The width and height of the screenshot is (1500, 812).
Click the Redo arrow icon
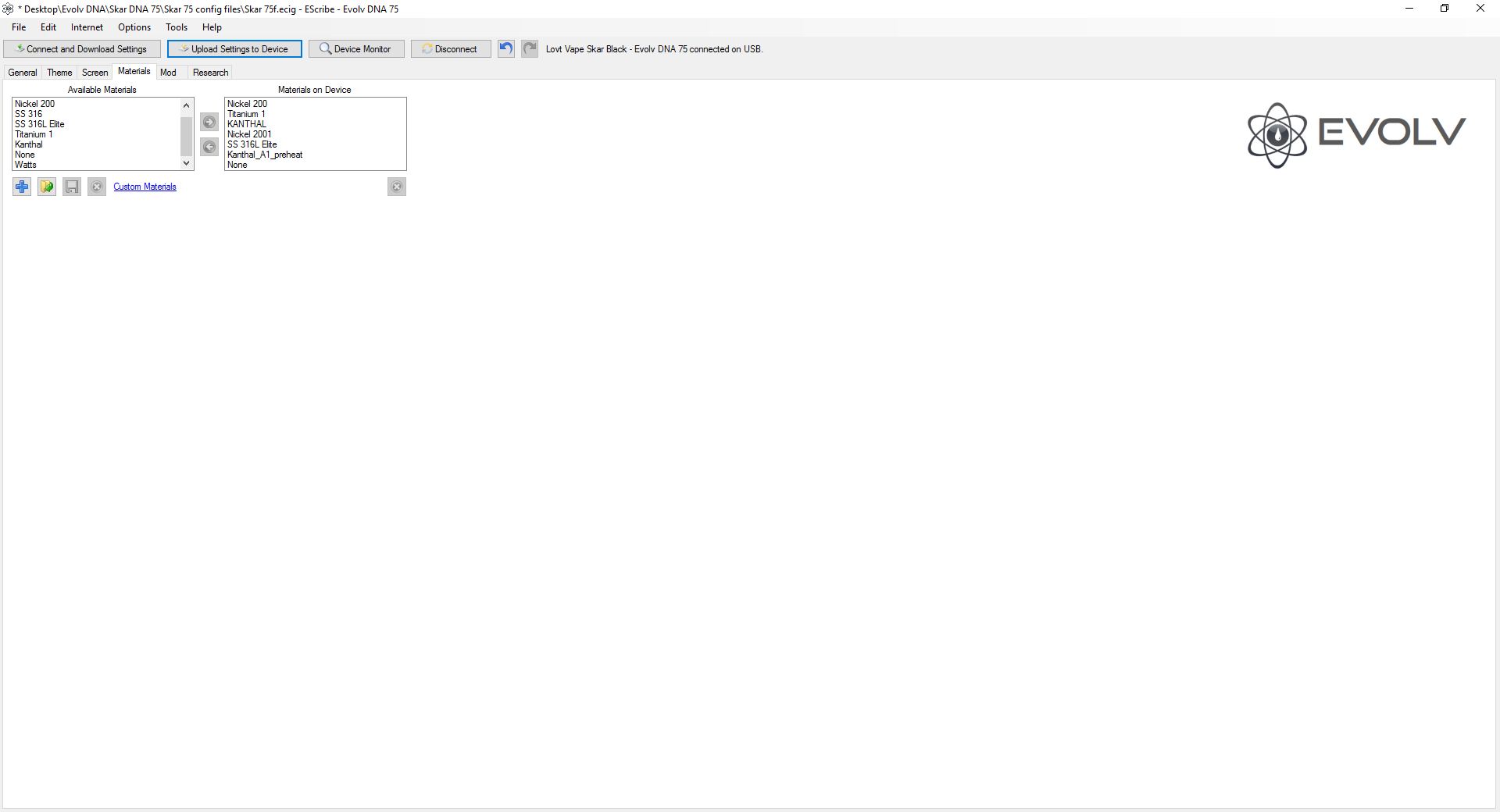(530, 48)
